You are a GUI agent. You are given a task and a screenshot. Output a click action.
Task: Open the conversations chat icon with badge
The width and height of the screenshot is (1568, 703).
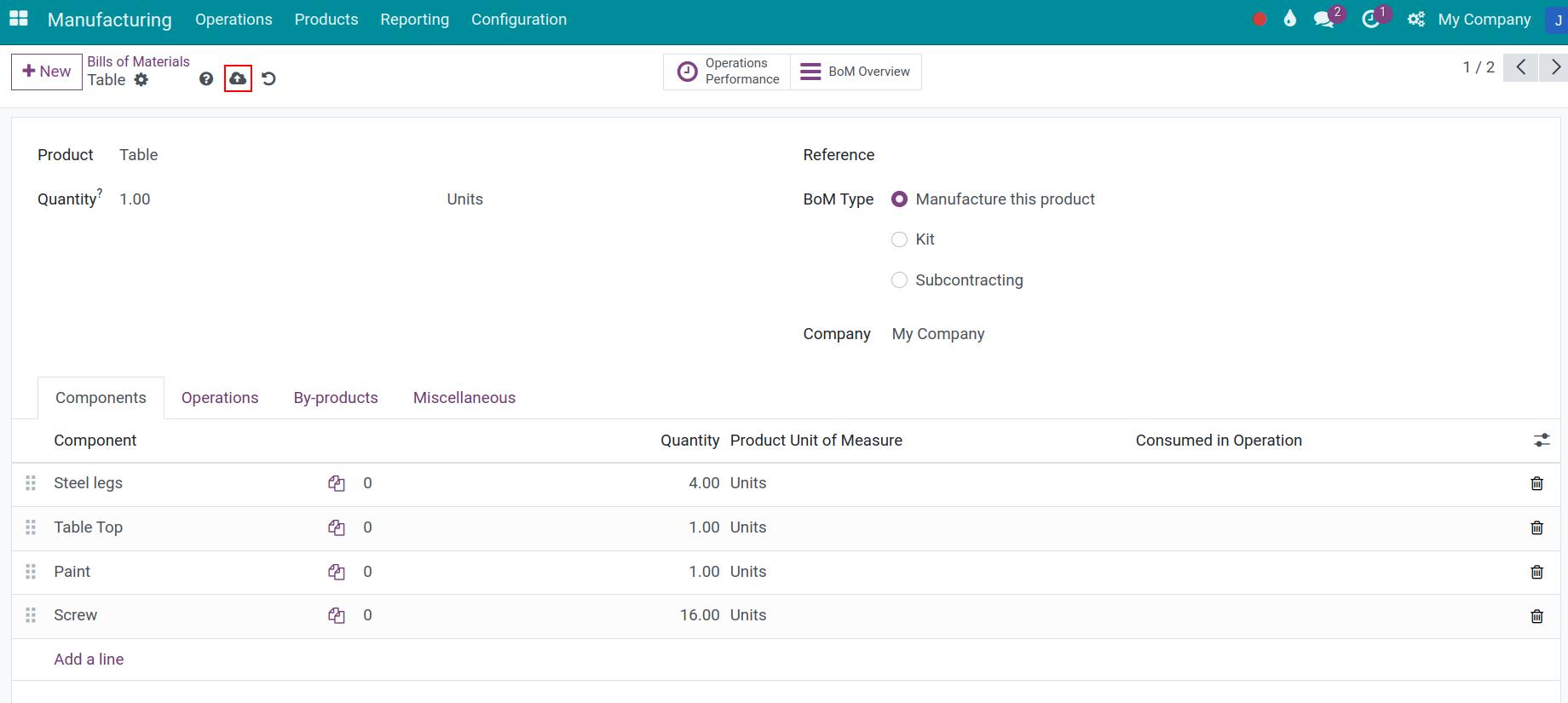tap(1324, 19)
